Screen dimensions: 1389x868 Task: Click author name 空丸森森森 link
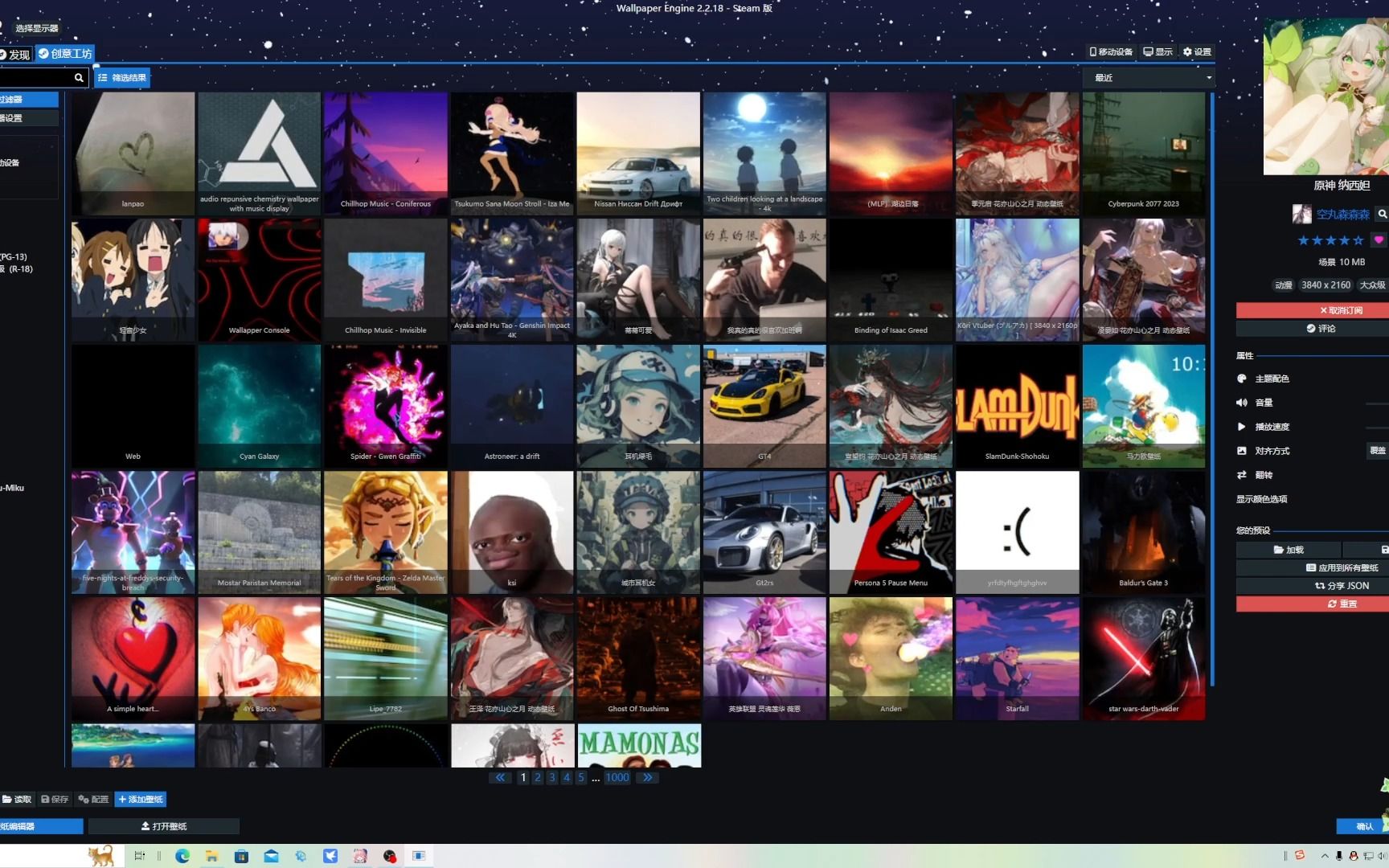tap(1343, 215)
